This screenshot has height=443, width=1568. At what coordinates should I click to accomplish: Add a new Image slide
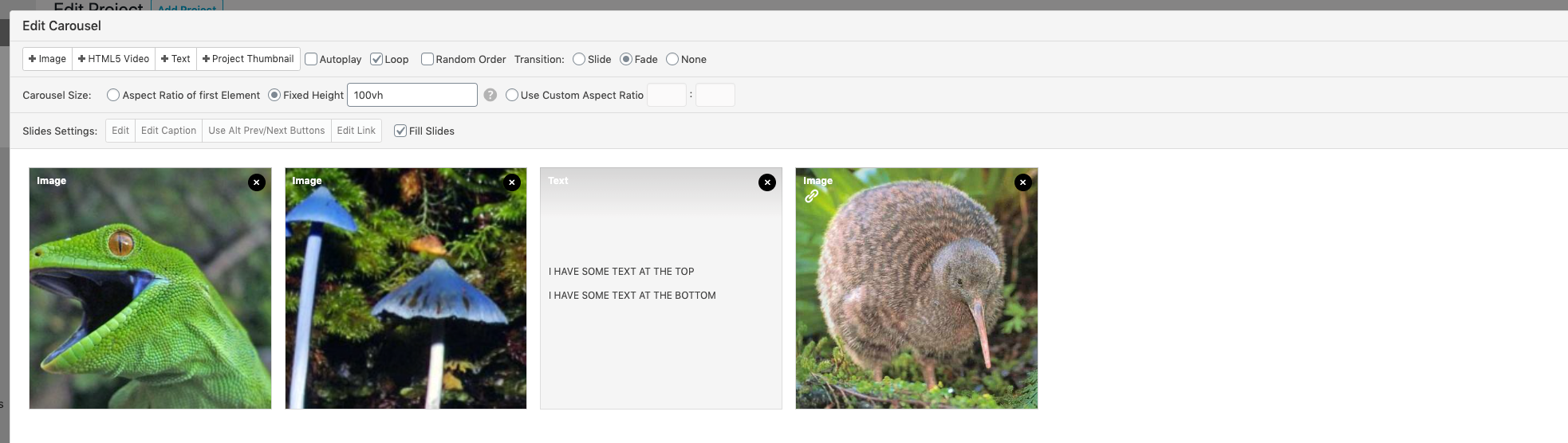48,59
